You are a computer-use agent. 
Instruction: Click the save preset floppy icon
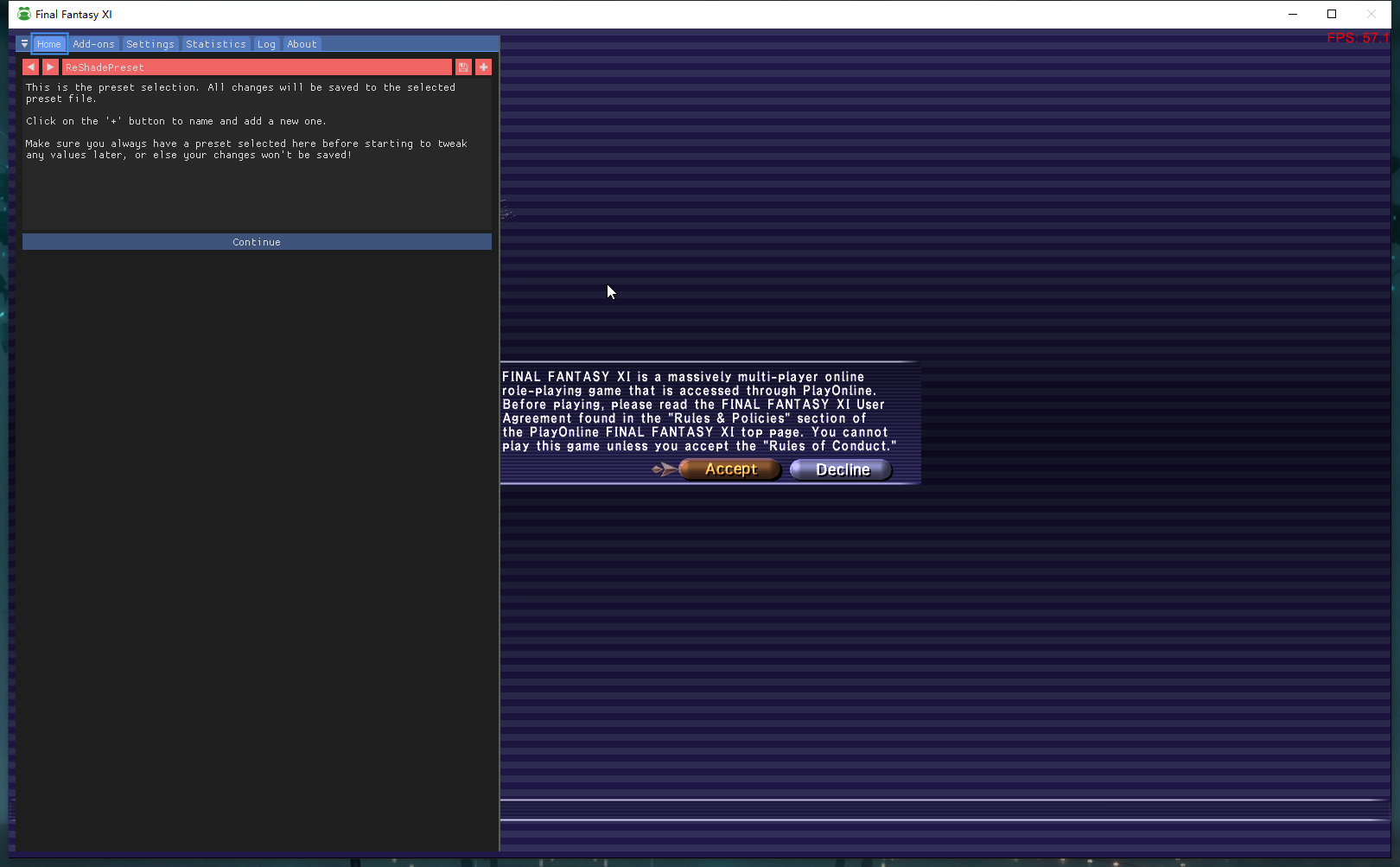tap(463, 67)
